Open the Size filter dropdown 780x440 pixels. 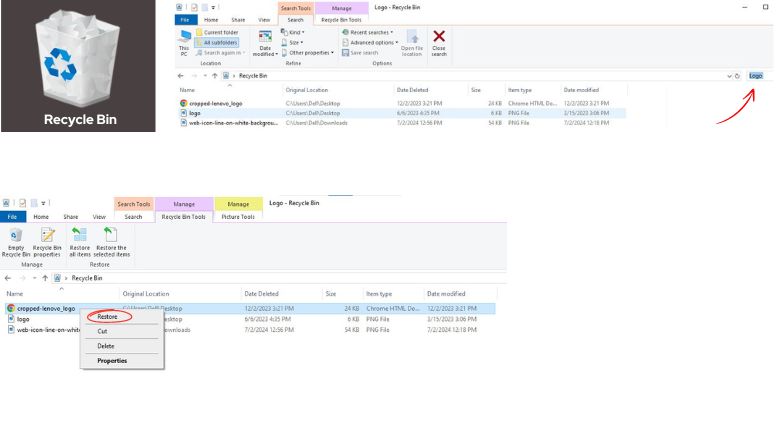292,43
